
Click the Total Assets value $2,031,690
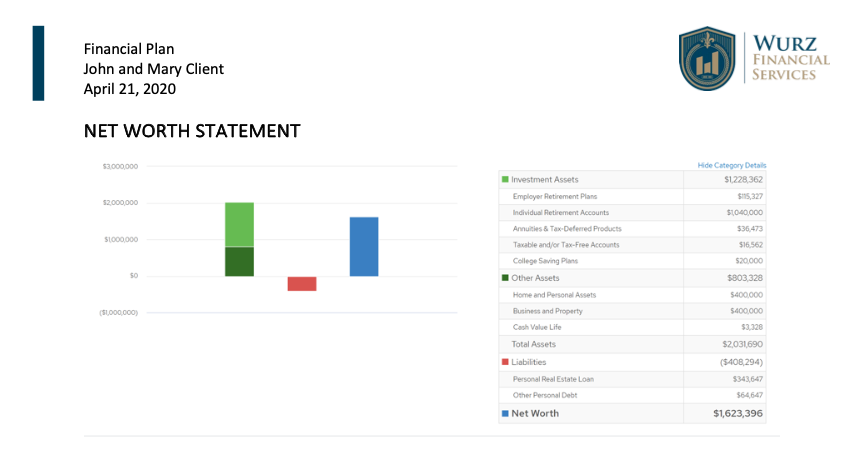pos(742,344)
